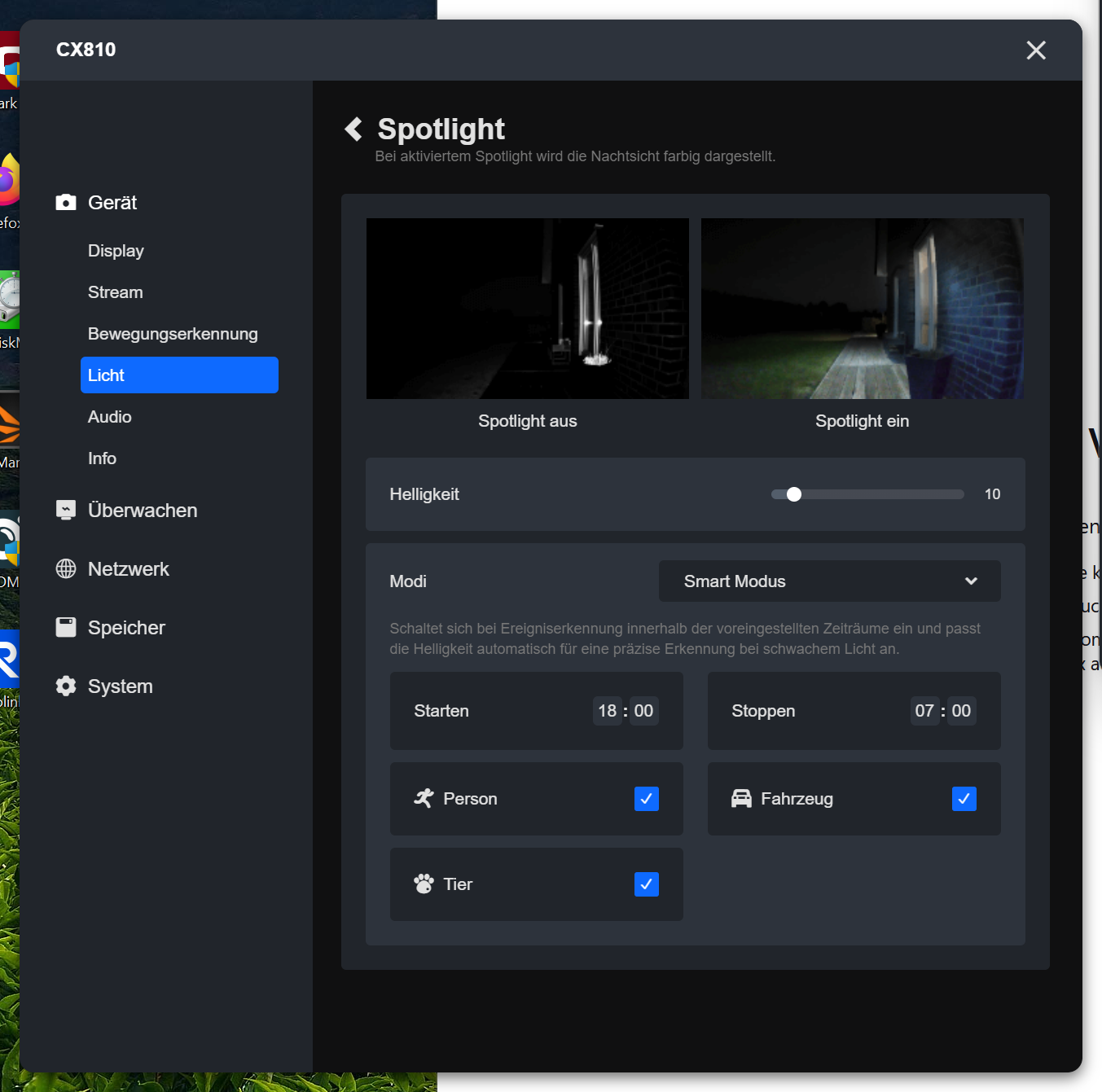Click the paw icon beside Tier
The width and height of the screenshot is (1102, 1092).
click(x=424, y=884)
